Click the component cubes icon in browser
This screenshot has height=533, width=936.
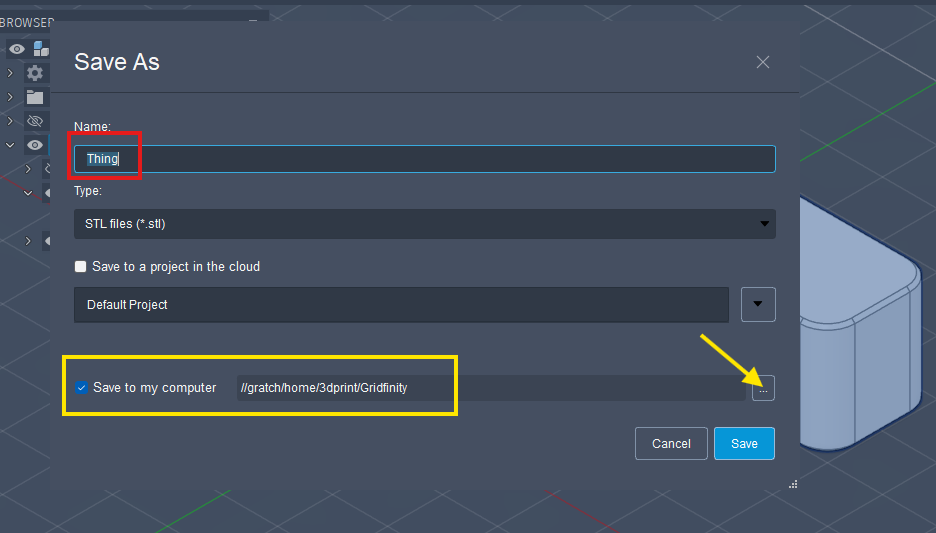(40, 49)
